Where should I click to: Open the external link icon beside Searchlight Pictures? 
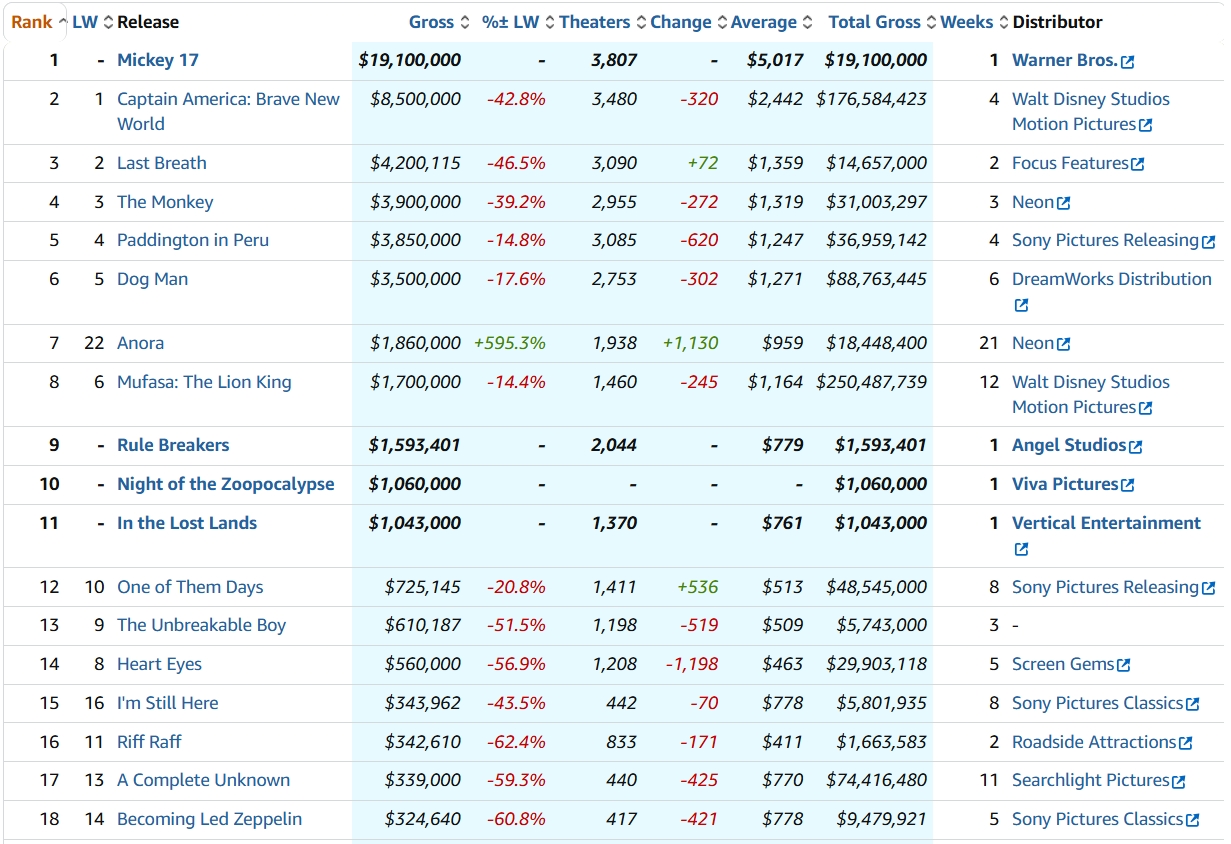pos(1178,782)
